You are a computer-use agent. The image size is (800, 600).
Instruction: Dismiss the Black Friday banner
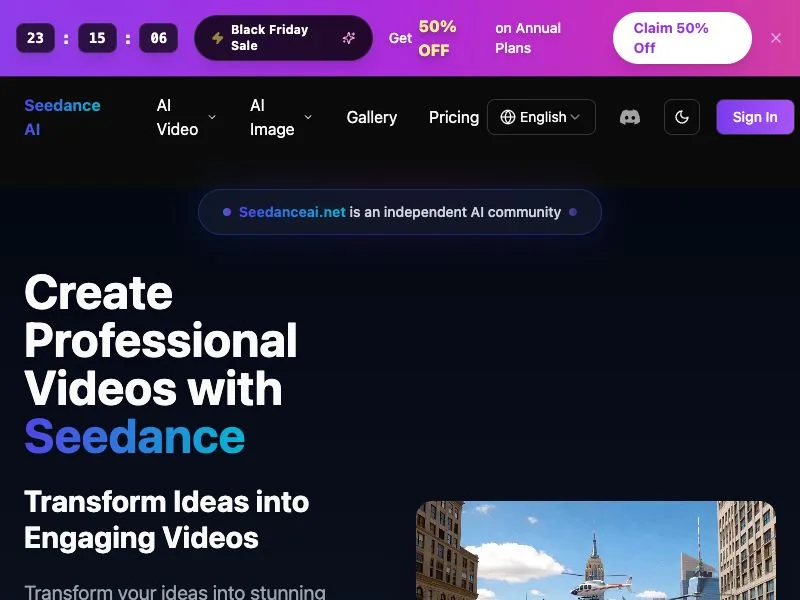tap(776, 38)
